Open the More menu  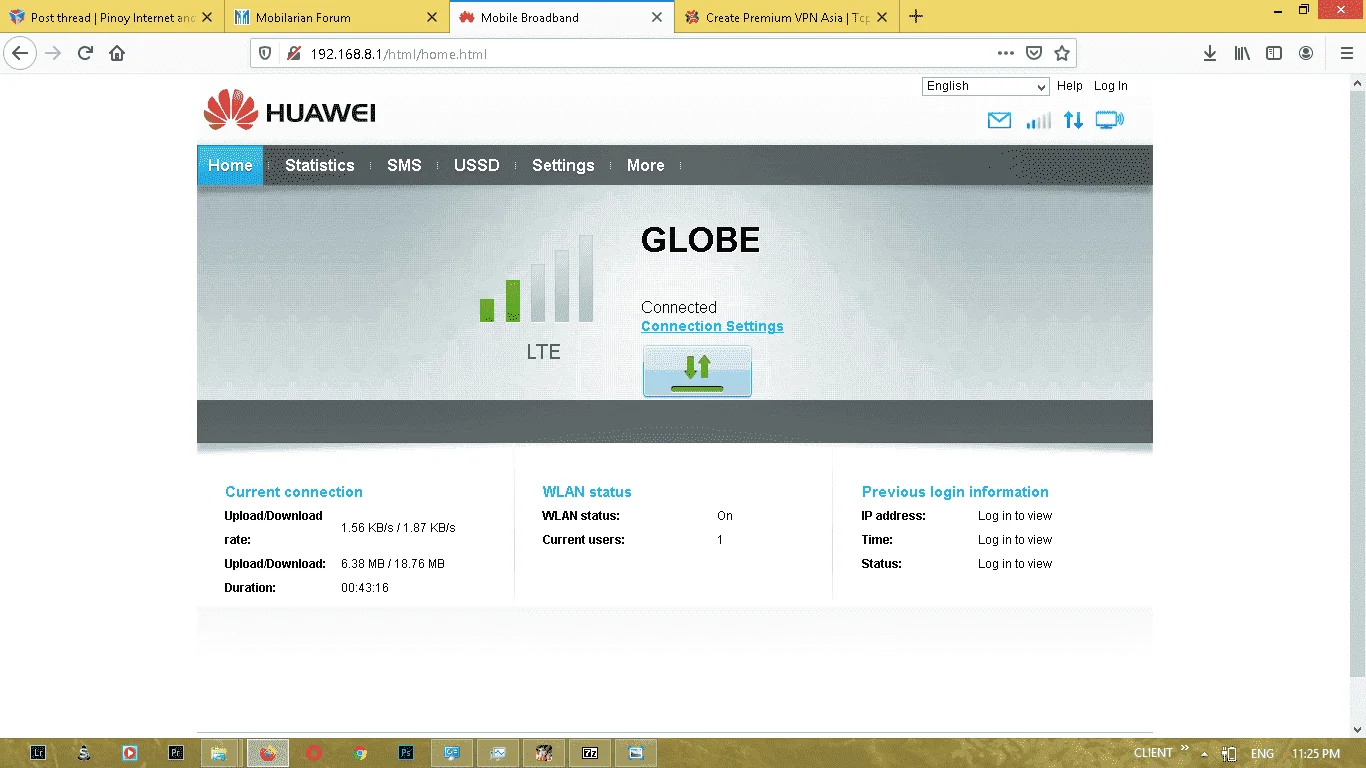[646, 165]
